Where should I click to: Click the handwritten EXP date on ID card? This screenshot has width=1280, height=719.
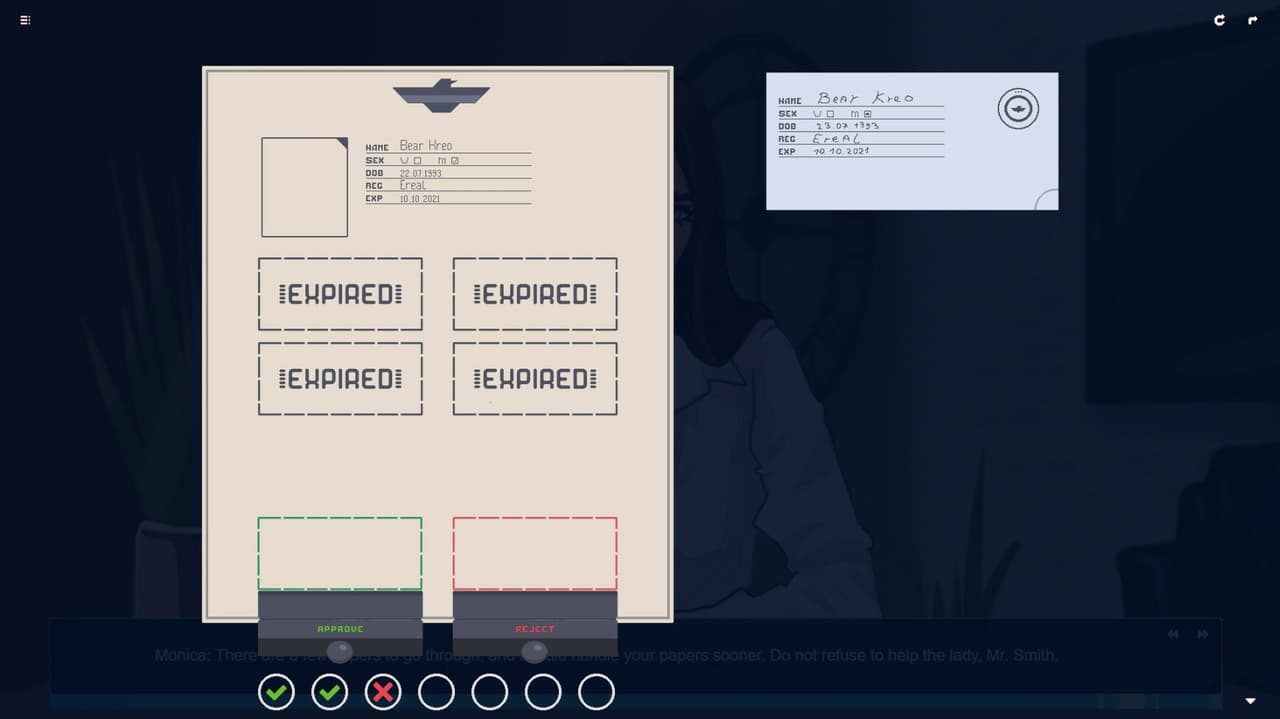pyautogui.click(x=841, y=151)
